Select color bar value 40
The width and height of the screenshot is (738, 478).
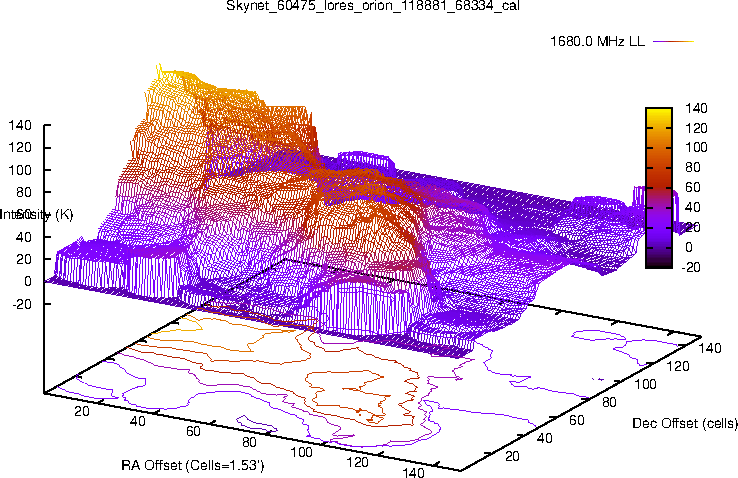point(693,207)
